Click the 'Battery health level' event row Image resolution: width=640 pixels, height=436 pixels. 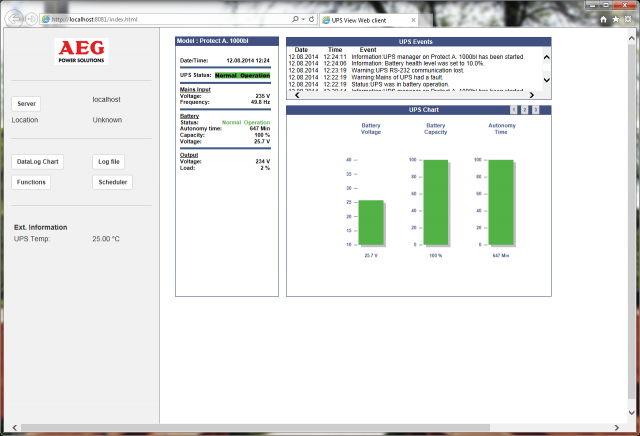click(387, 63)
